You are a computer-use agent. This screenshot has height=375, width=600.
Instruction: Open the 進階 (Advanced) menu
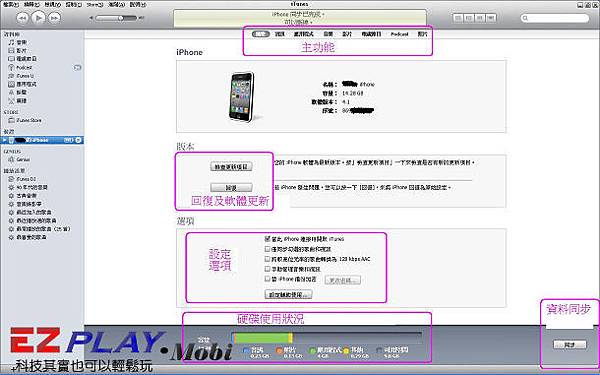coord(116,5)
